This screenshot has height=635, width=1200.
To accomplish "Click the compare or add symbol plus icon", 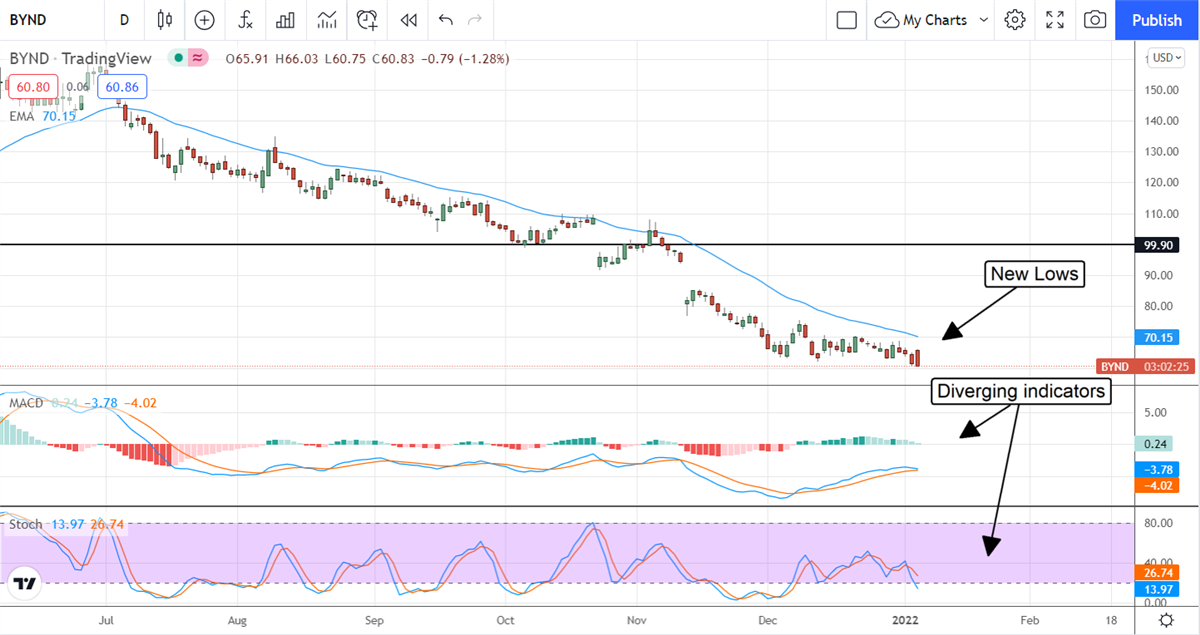I will pos(204,20).
